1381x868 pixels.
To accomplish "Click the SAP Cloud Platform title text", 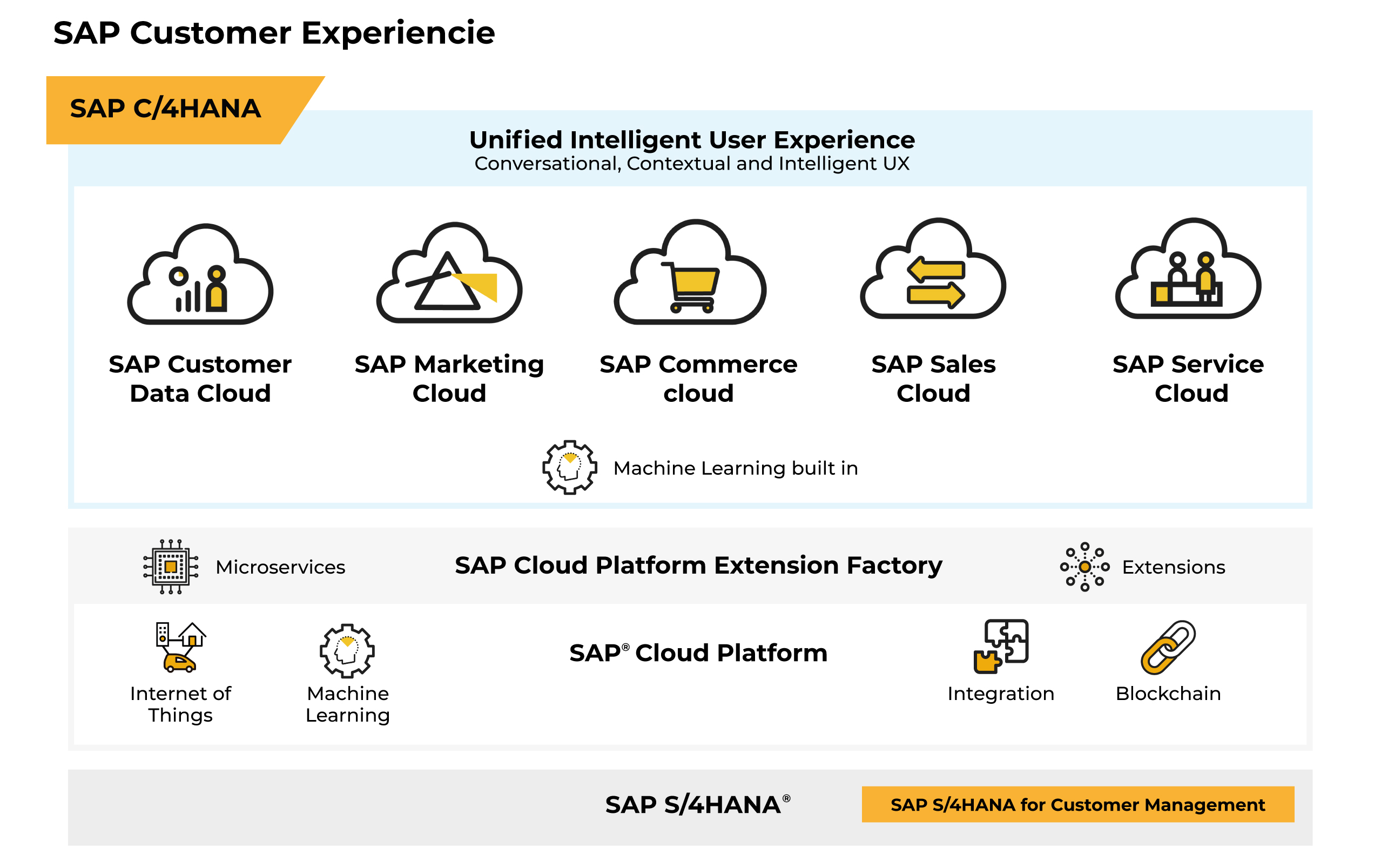I will coord(698,652).
